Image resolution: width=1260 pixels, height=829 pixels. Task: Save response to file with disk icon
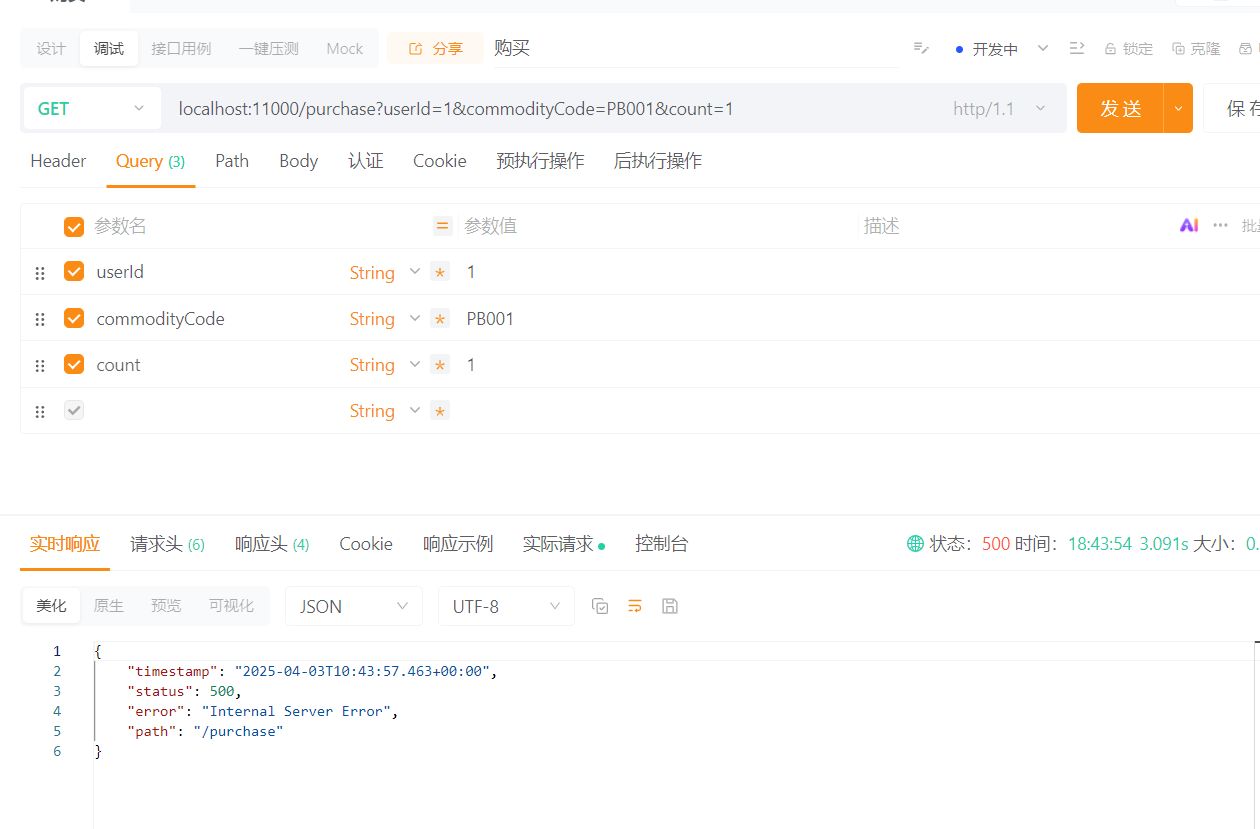[x=670, y=606]
